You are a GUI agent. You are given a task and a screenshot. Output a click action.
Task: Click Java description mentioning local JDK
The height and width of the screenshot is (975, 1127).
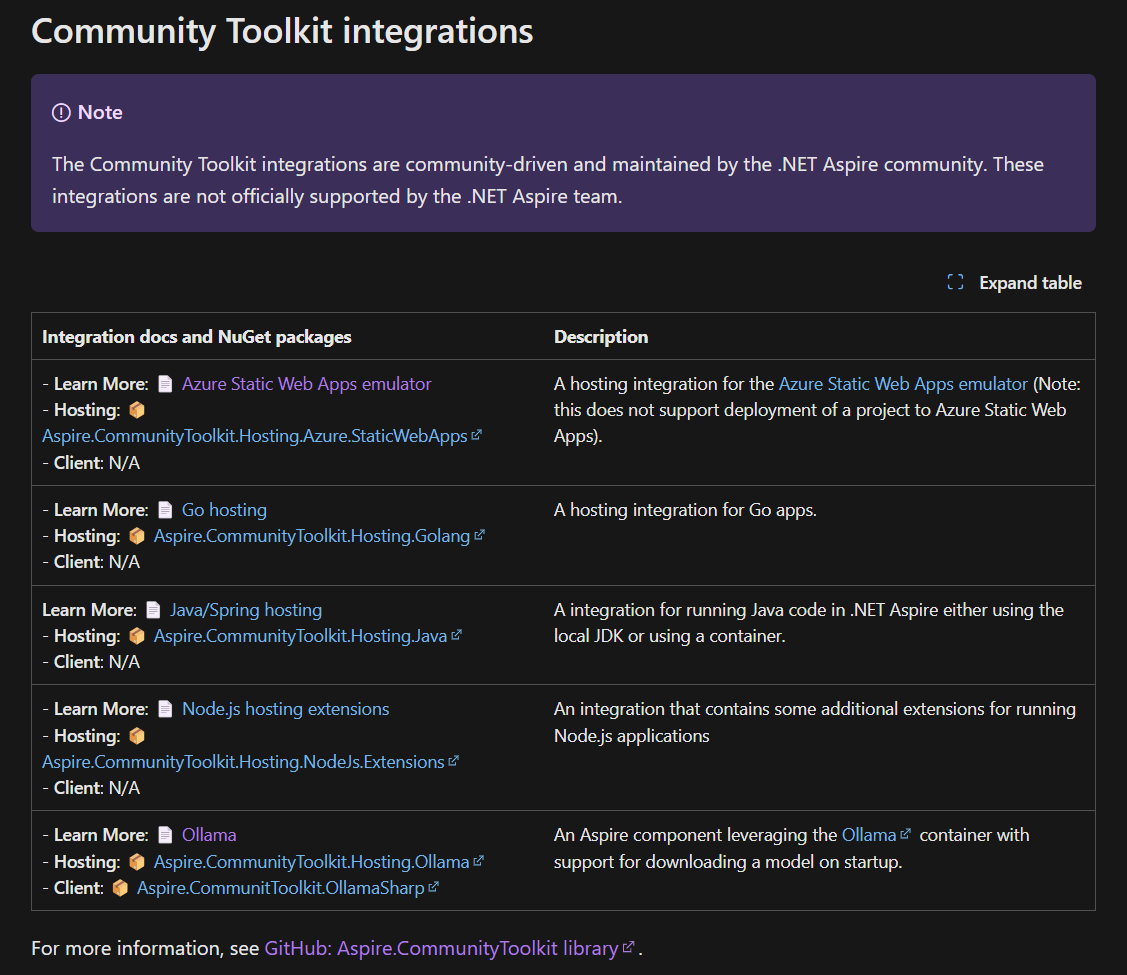[809, 623]
